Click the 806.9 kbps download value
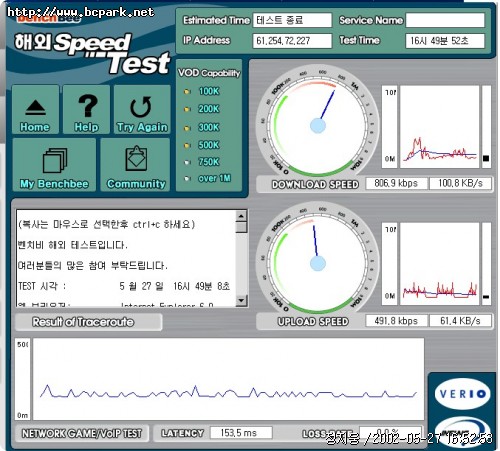The image size is (500, 451). point(396,183)
